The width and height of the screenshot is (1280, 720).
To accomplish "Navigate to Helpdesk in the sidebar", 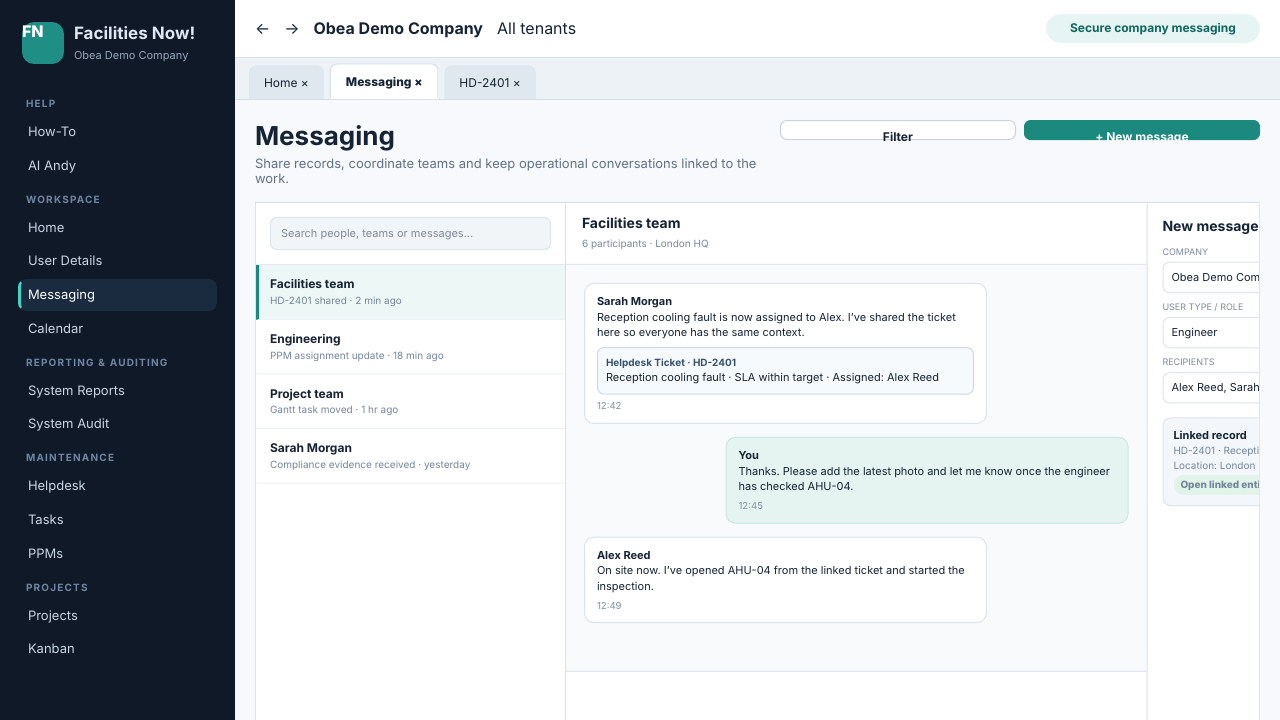I will [x=117, y=485].
